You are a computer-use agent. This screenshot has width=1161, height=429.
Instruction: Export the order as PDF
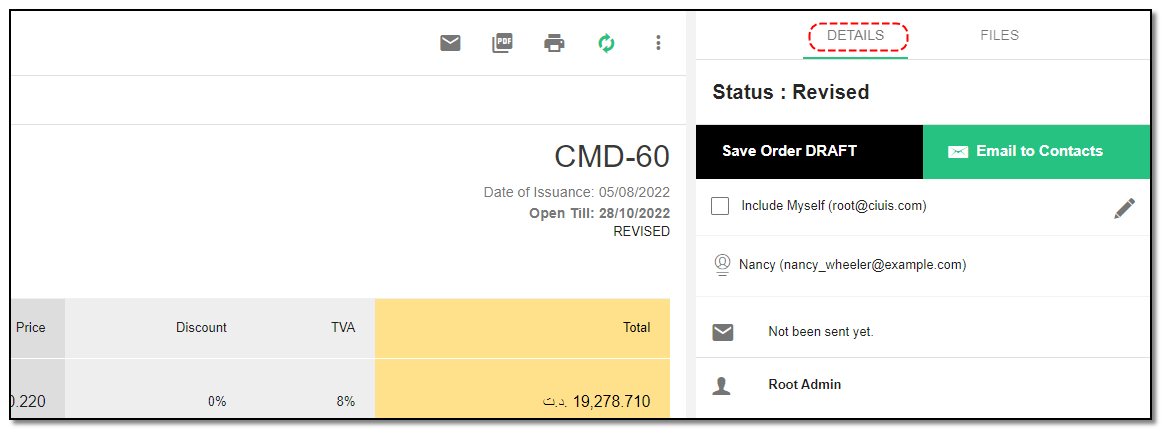503,44
